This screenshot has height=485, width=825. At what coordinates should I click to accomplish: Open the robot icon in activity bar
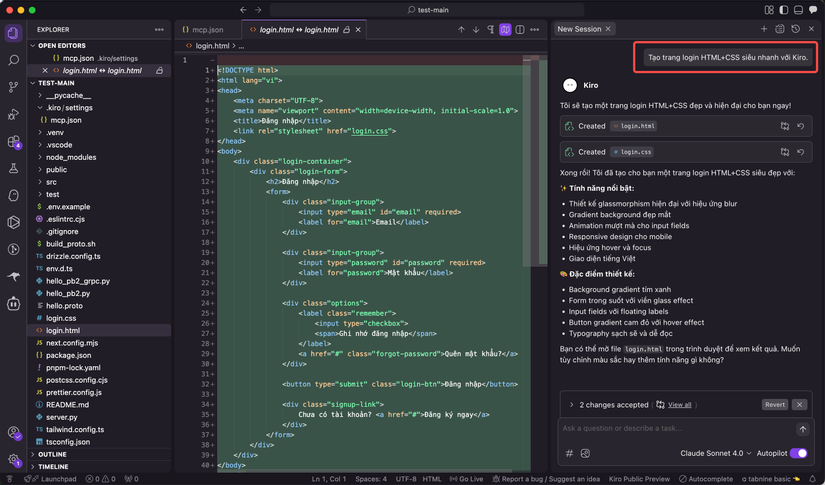13,304
